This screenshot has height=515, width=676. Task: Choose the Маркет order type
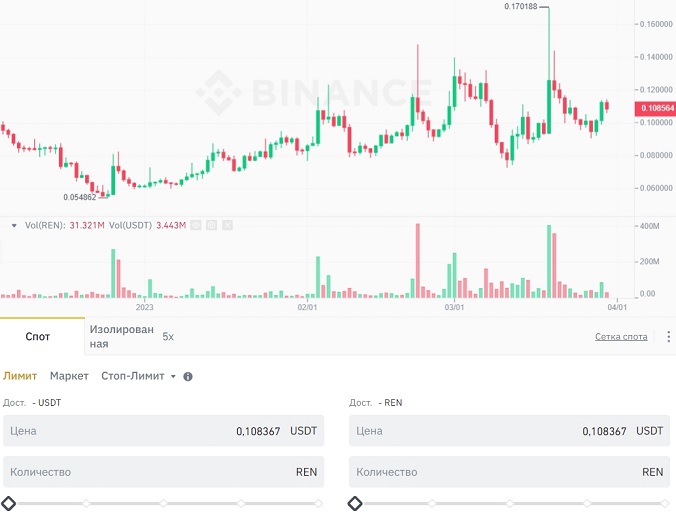pyautogui.click(x=69, y=376)
